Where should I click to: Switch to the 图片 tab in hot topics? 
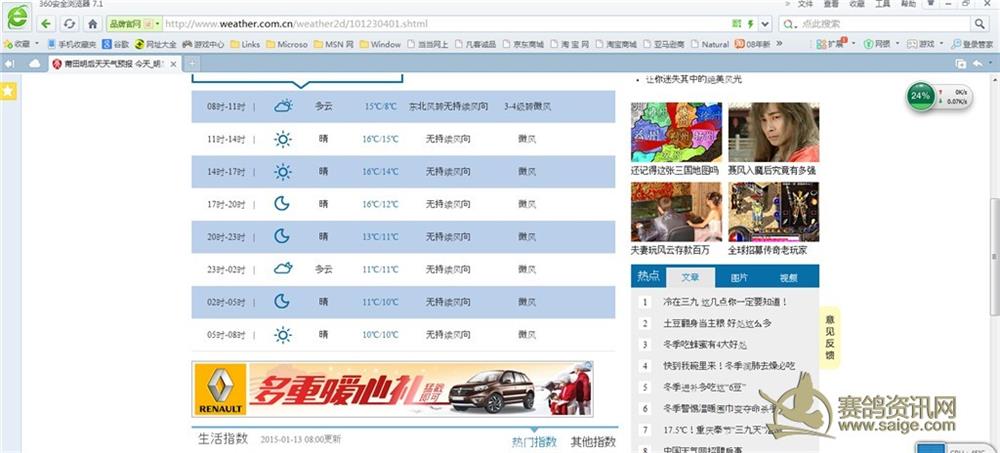click(x=739, y=277)
